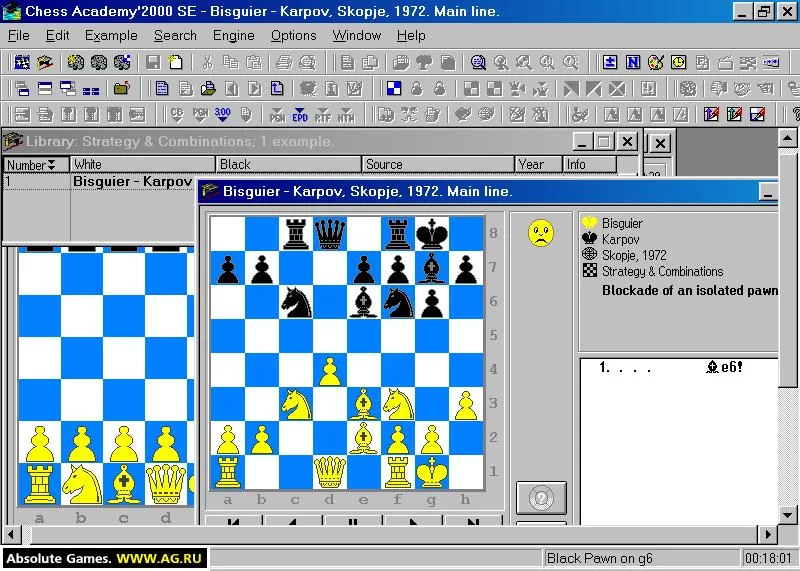Click the blue list document icon
800x571 pixels.
tap(162, 89)
